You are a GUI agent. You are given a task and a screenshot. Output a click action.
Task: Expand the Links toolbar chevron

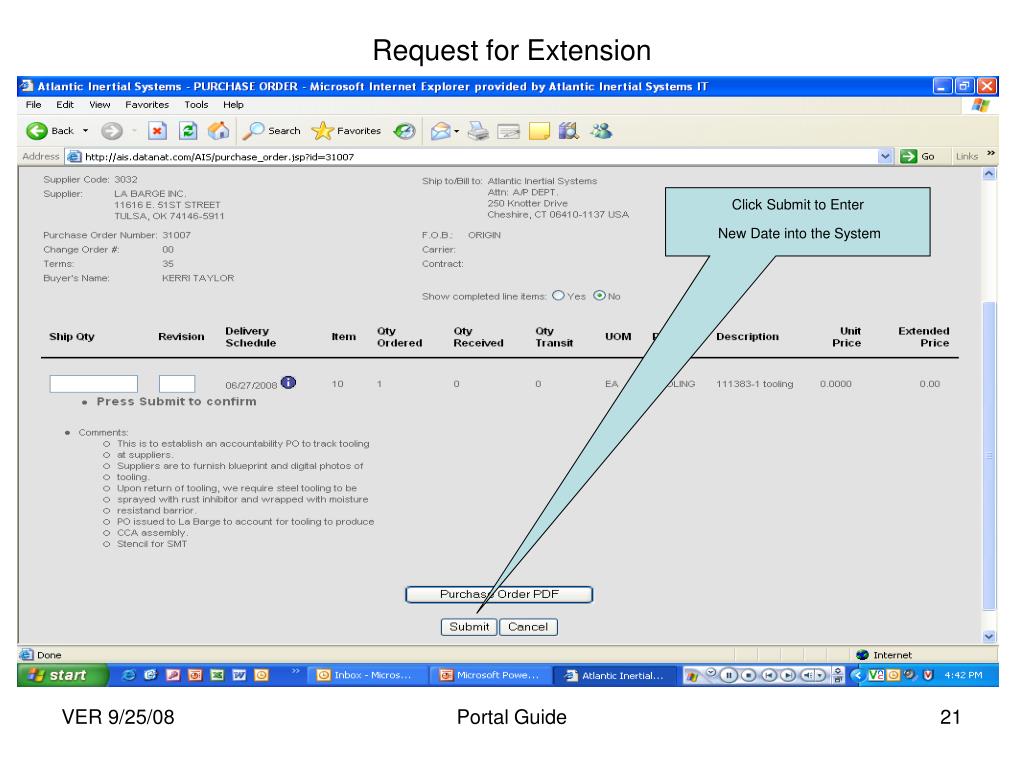(x=991, y=153)
